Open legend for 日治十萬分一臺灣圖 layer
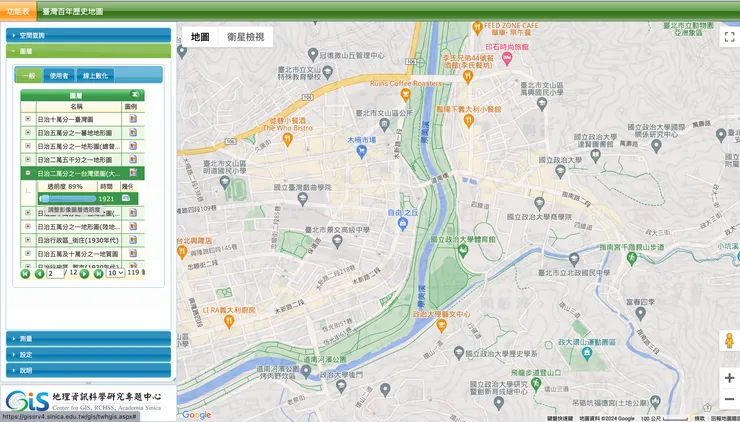This screenshot has width=740, height=422. click(x=133, y=119)
